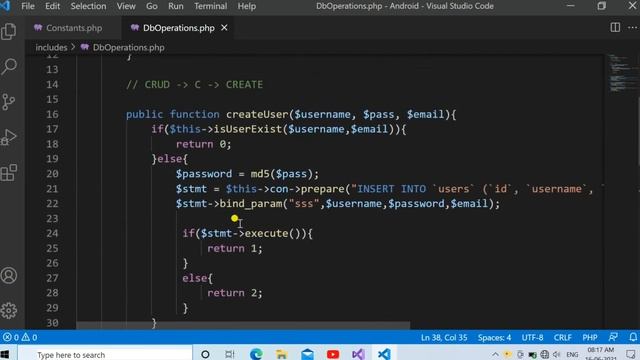
Task: Open notifications bell in status bar
Action: point(632,338)
